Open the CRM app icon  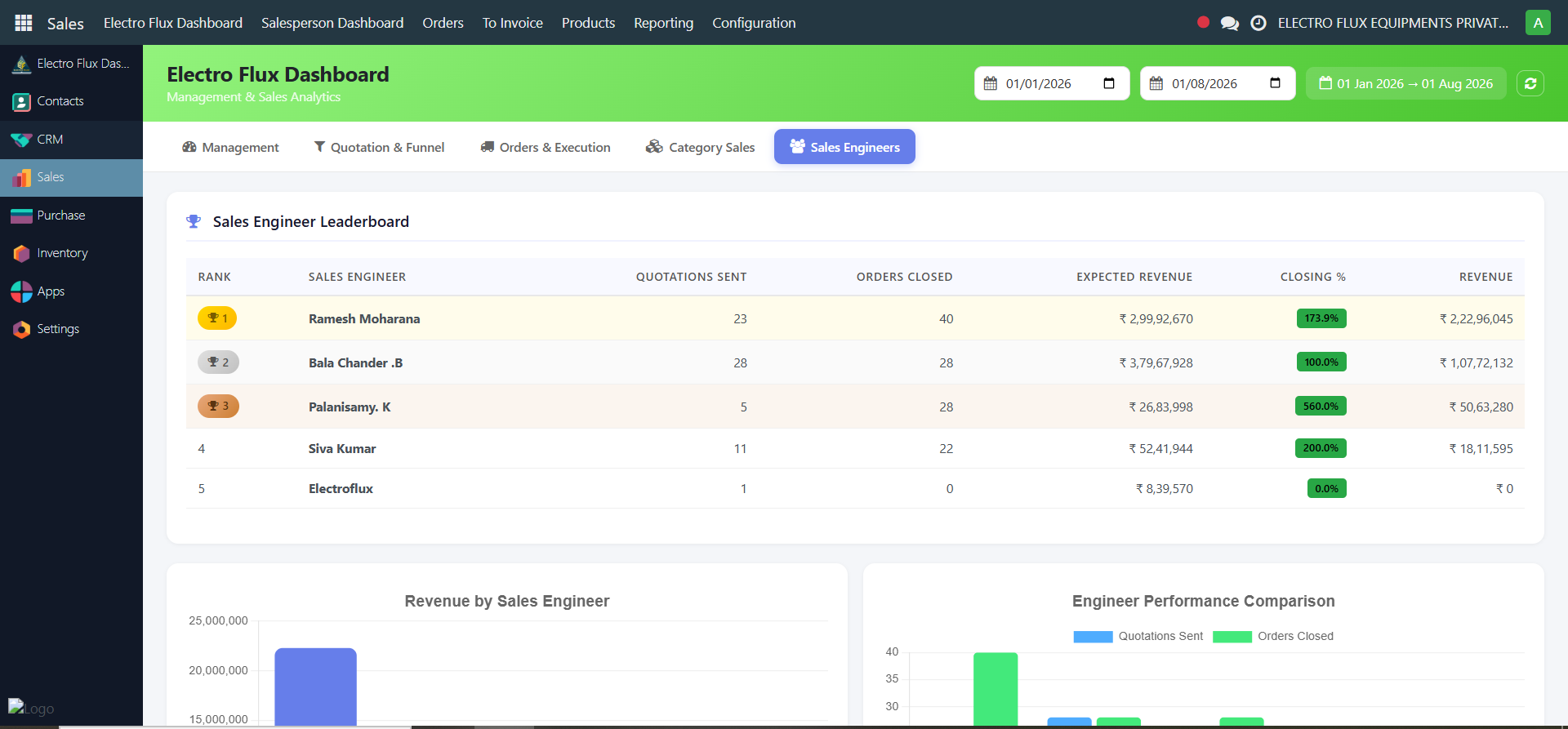point(21,140)
